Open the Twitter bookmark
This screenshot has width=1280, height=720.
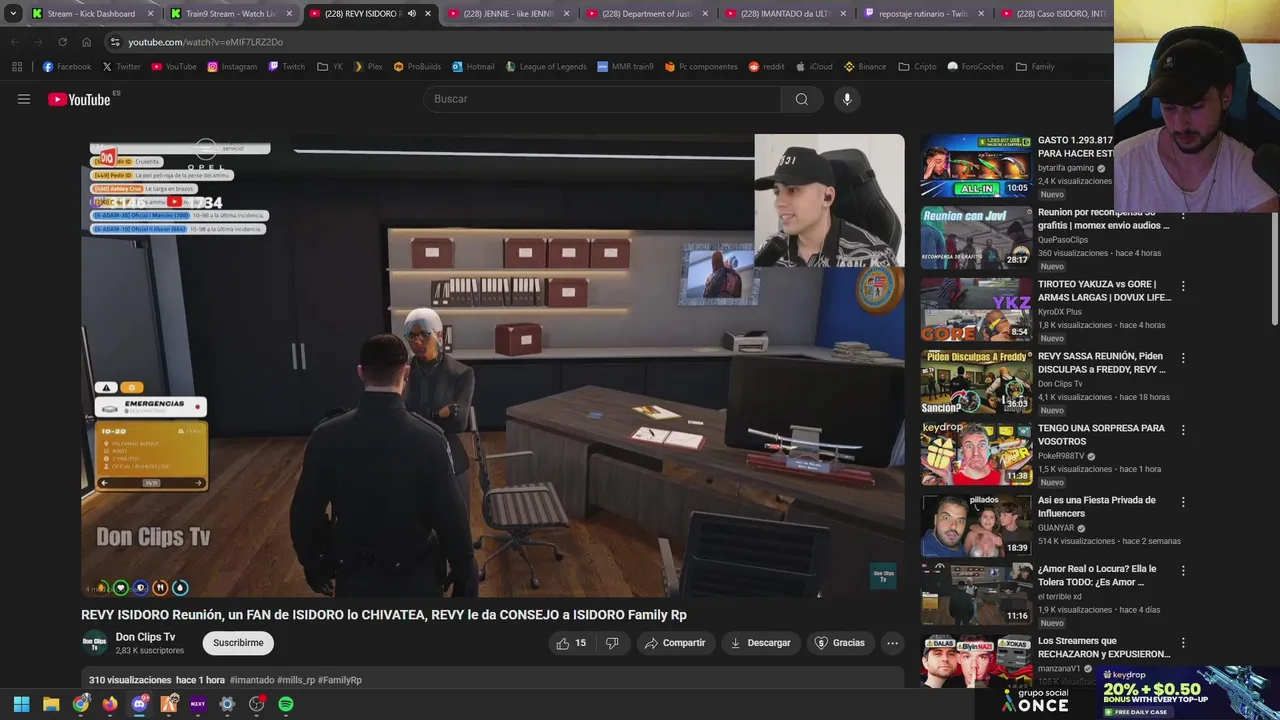120,67
